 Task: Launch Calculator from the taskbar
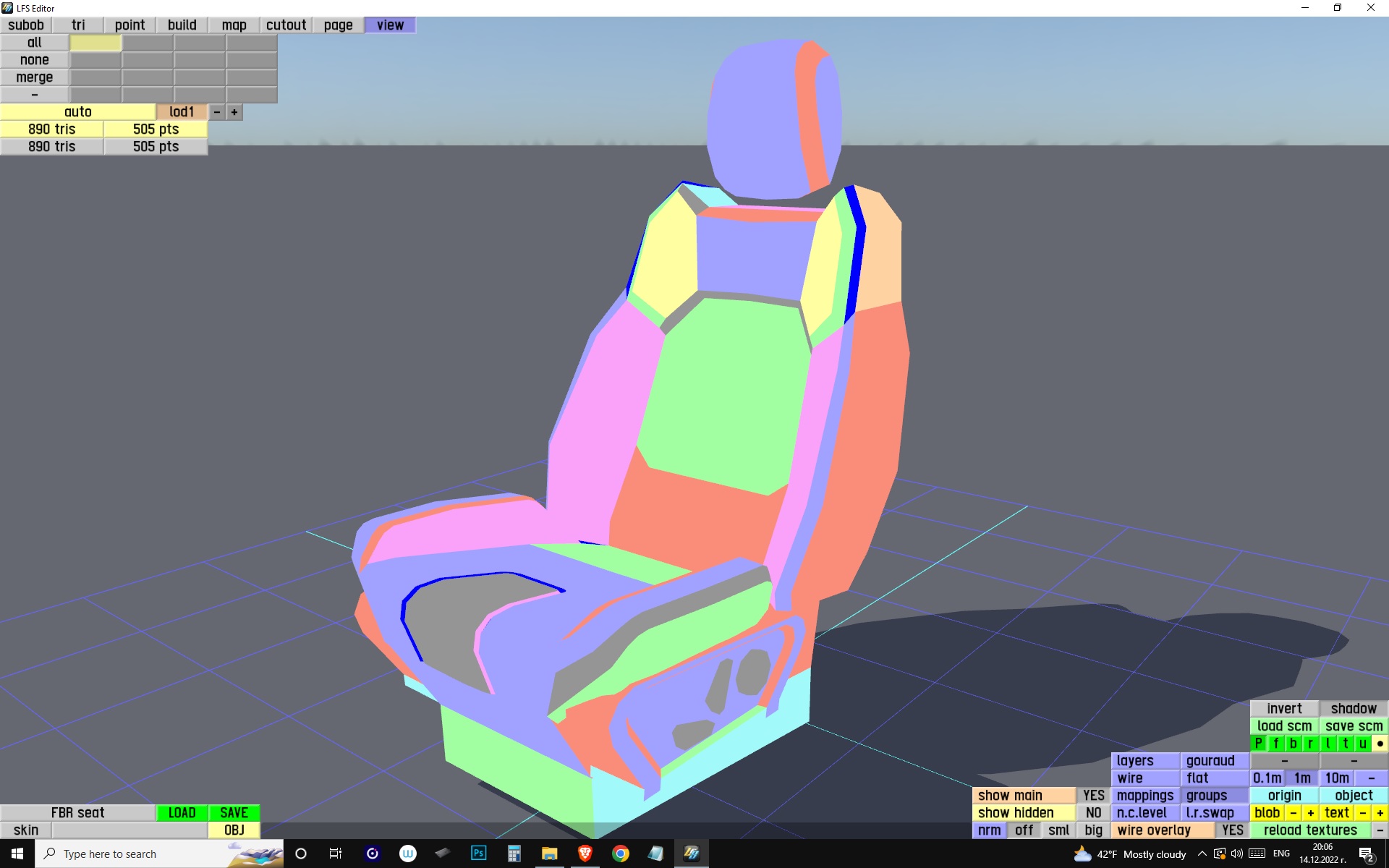[x=514, y=854]
